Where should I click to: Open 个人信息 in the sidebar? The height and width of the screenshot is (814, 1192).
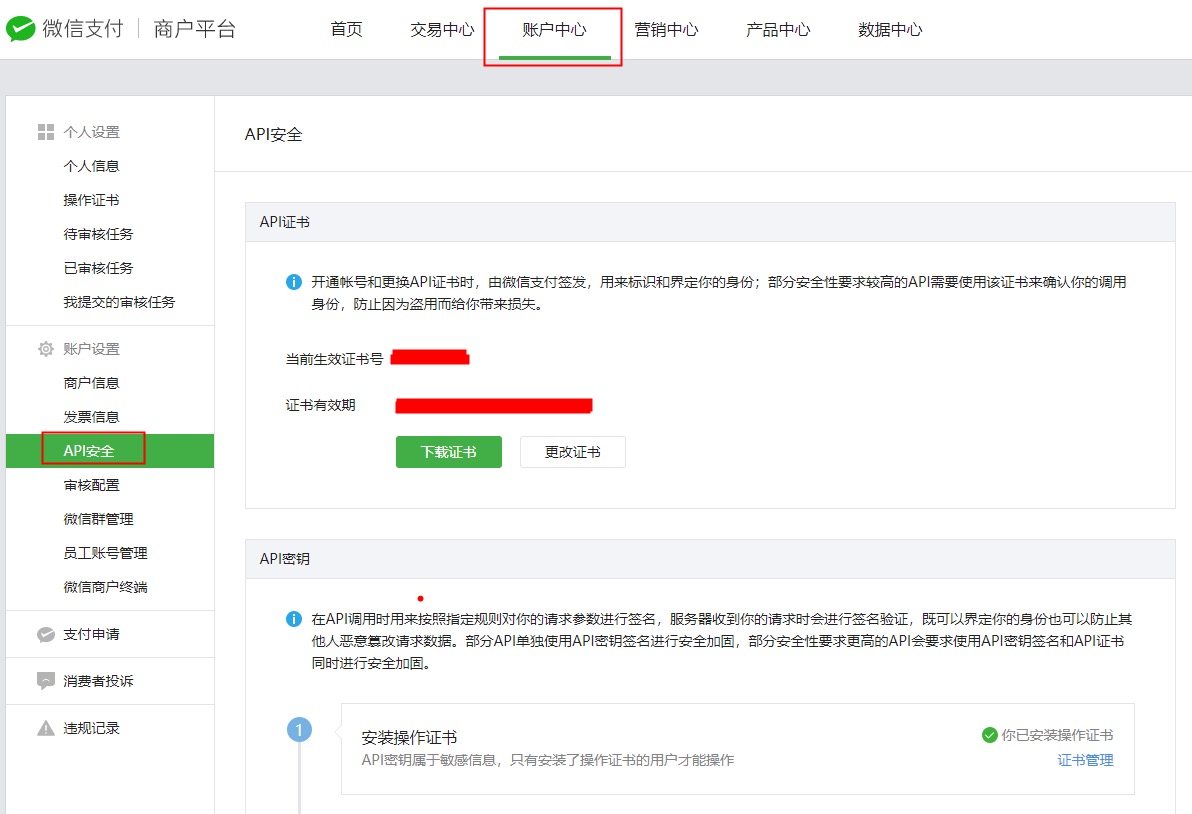coord(91,166)
